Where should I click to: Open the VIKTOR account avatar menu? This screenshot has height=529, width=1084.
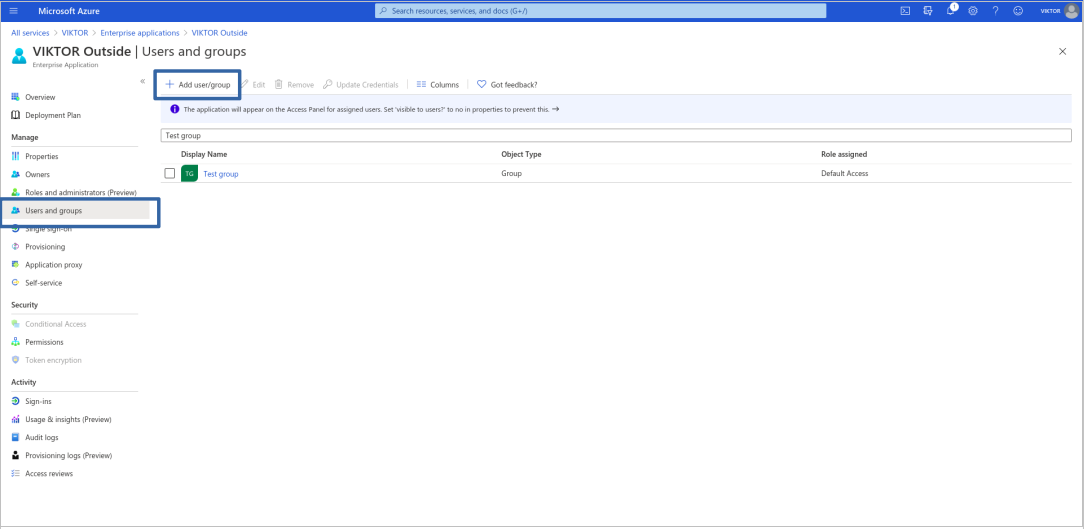(1071, 11)
